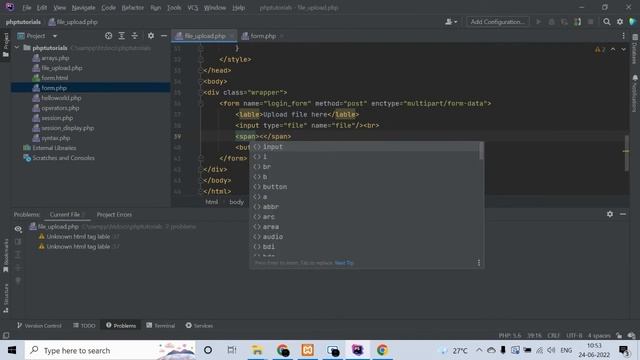This screenshot has width=640, height=360.
Task: Click Select Opened File target icon
Action: click(109, 36)
